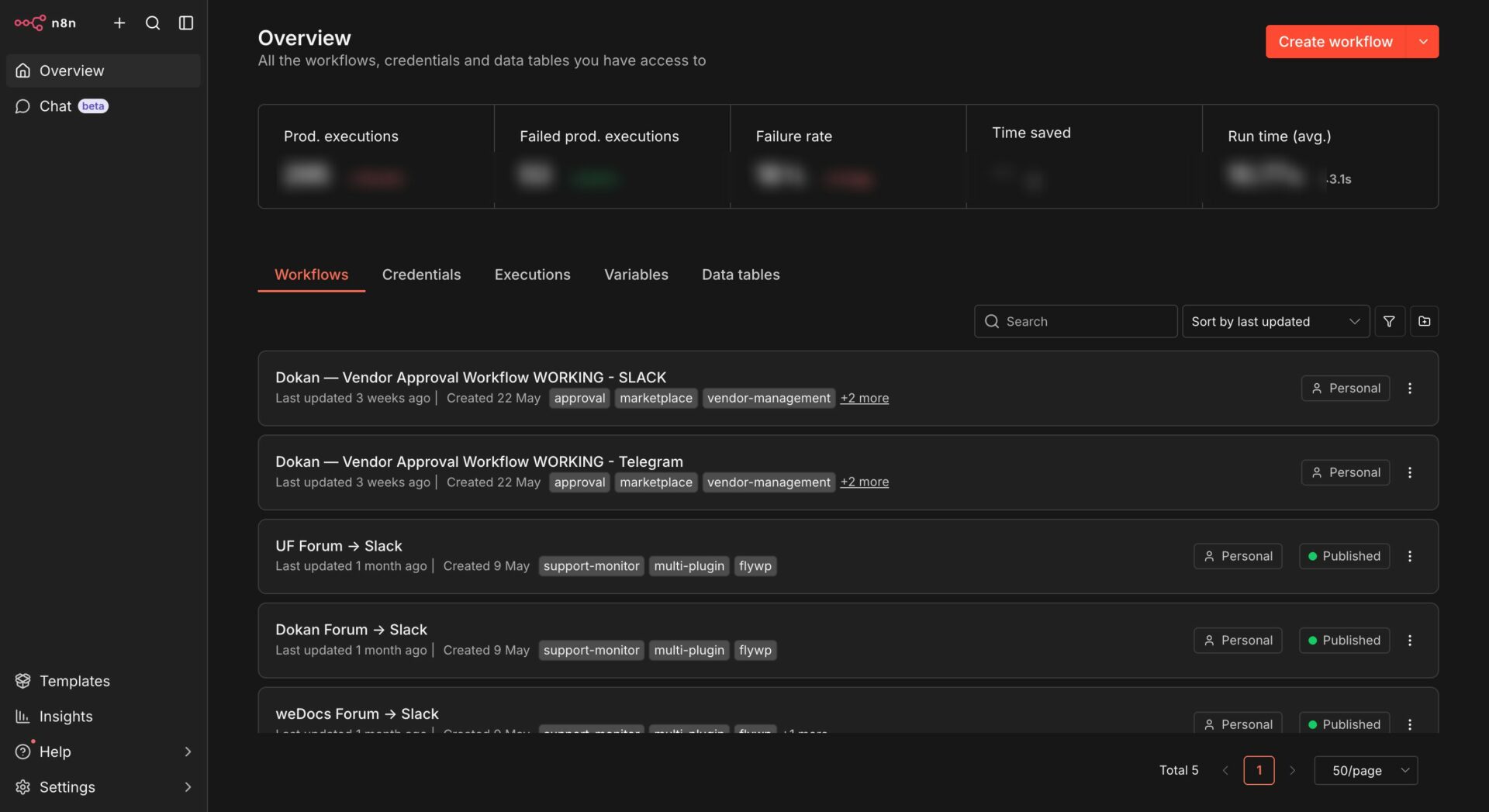1489x812 pixels.
Task: Switch to the Data tables tab
Action: click(741, 275)
